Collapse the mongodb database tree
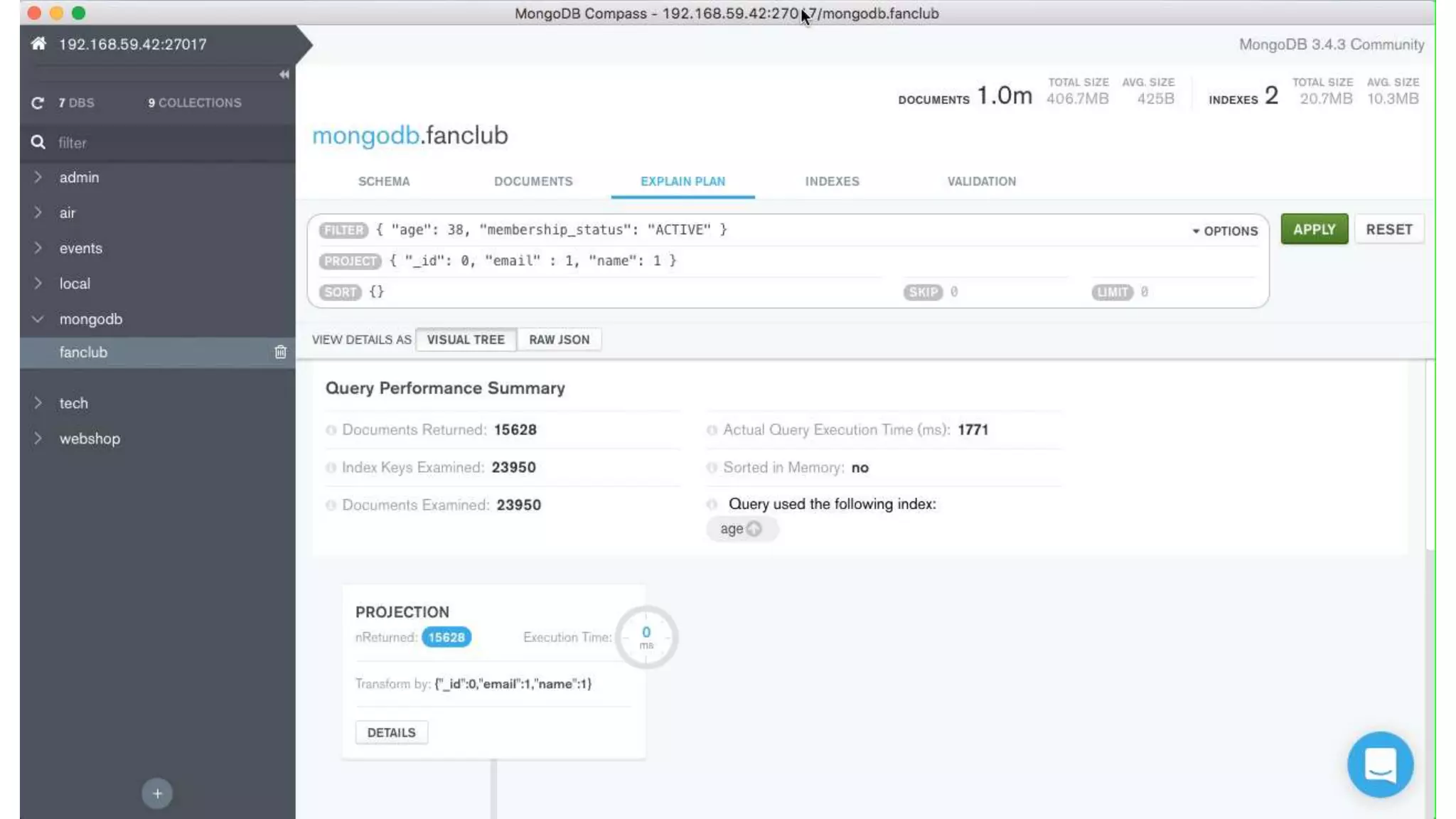1456x819 pixels. coord(38,319)
